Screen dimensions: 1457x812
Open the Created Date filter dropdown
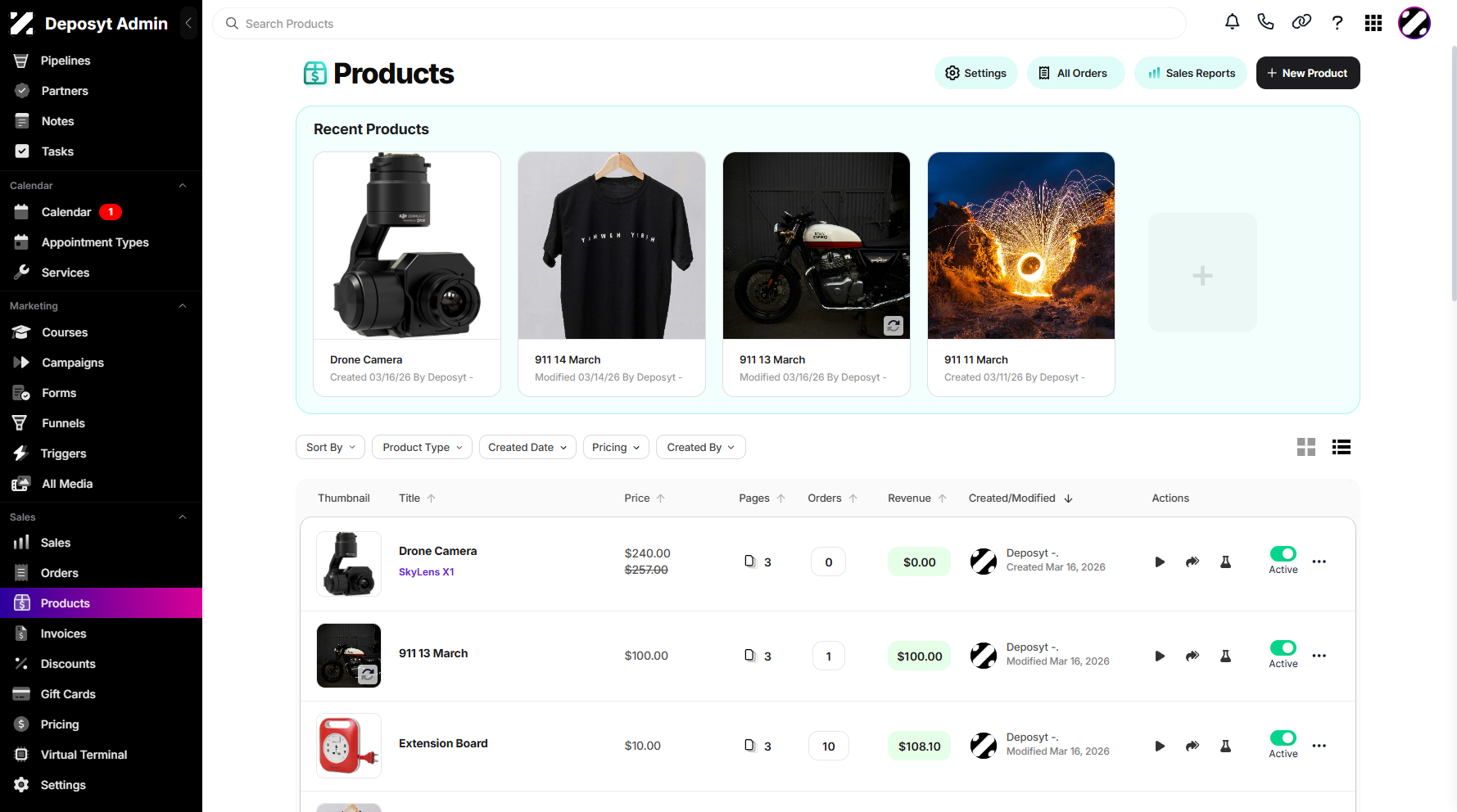pos(527,447)
